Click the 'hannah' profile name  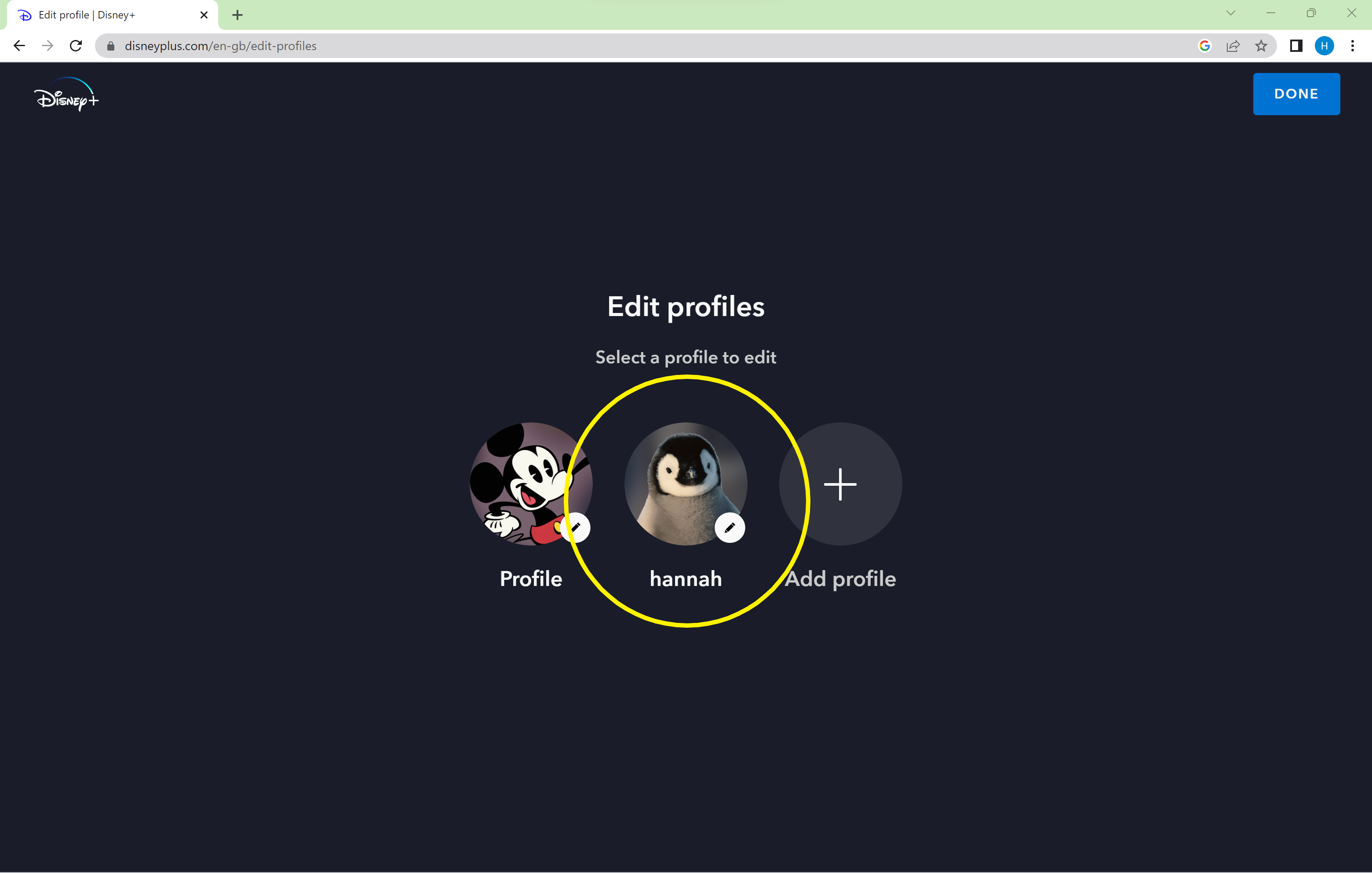686,578
